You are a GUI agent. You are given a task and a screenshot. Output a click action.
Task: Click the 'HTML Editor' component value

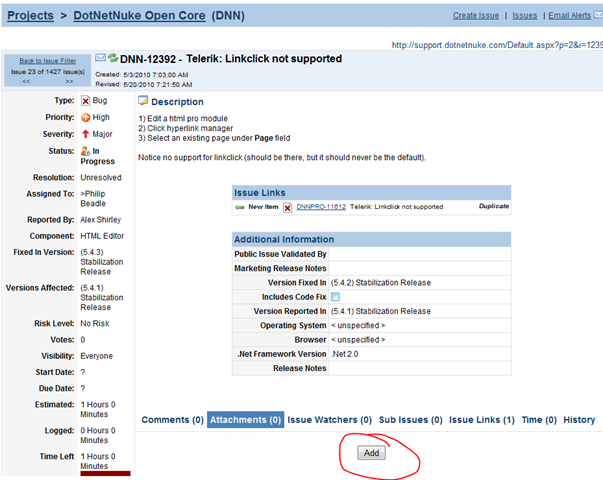pyautogui.click(x=102, y=236)
